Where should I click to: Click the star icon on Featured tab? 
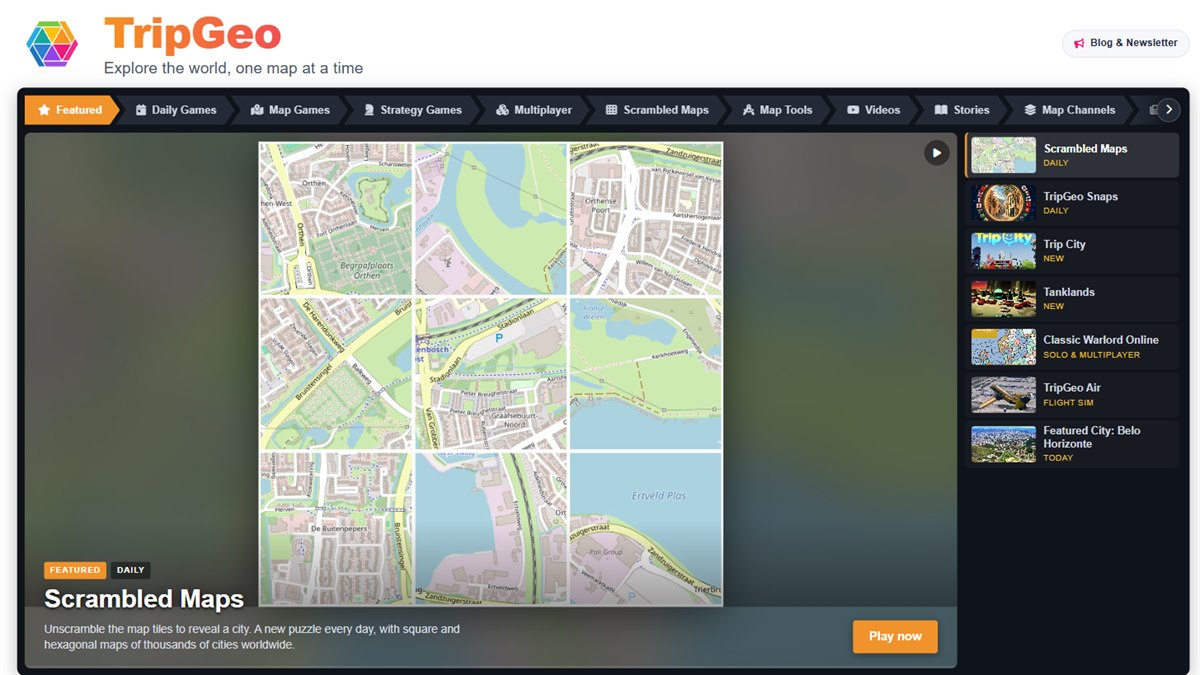coord(44,110)
